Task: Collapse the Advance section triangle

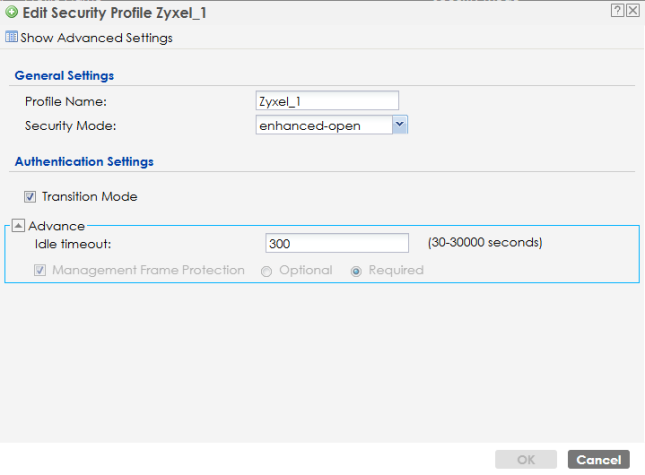Action: [x=18, y=226]
